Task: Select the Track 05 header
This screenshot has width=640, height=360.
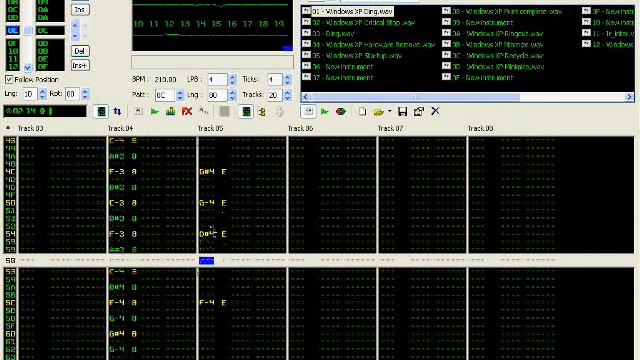Action: point(210,128)
